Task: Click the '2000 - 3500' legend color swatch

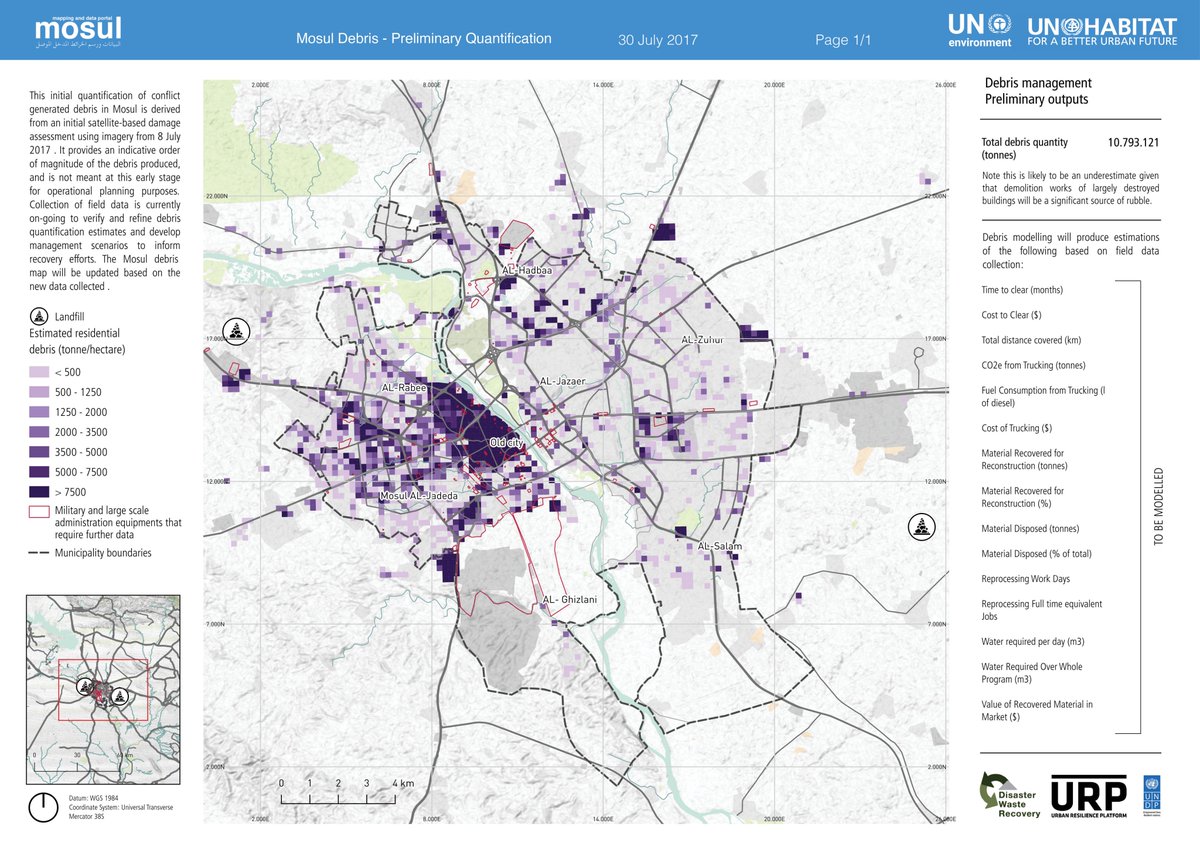Action: tap(39, 432)
